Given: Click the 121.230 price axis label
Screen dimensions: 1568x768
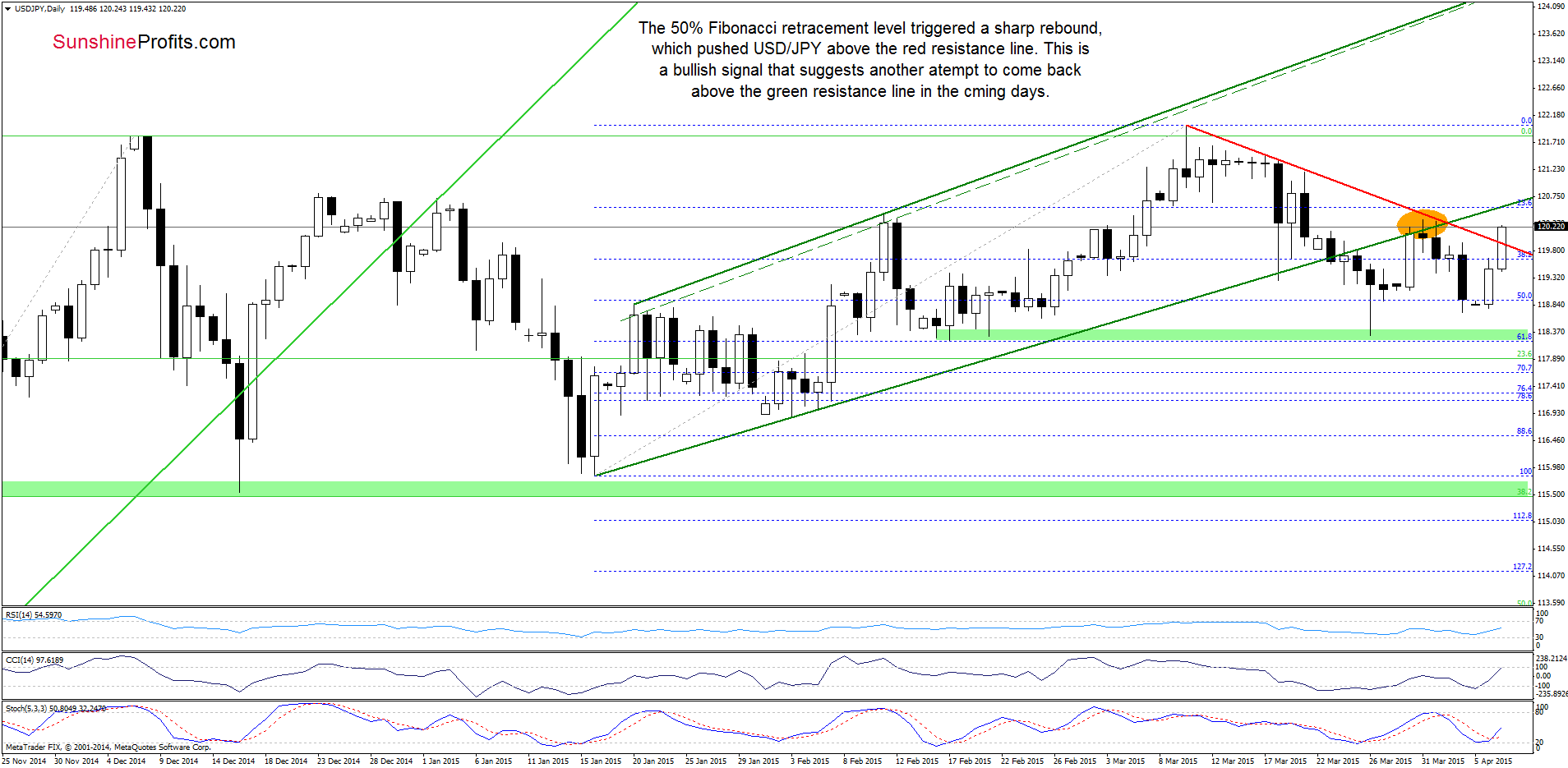Looking at the screenshot, I should (1551, 169).
